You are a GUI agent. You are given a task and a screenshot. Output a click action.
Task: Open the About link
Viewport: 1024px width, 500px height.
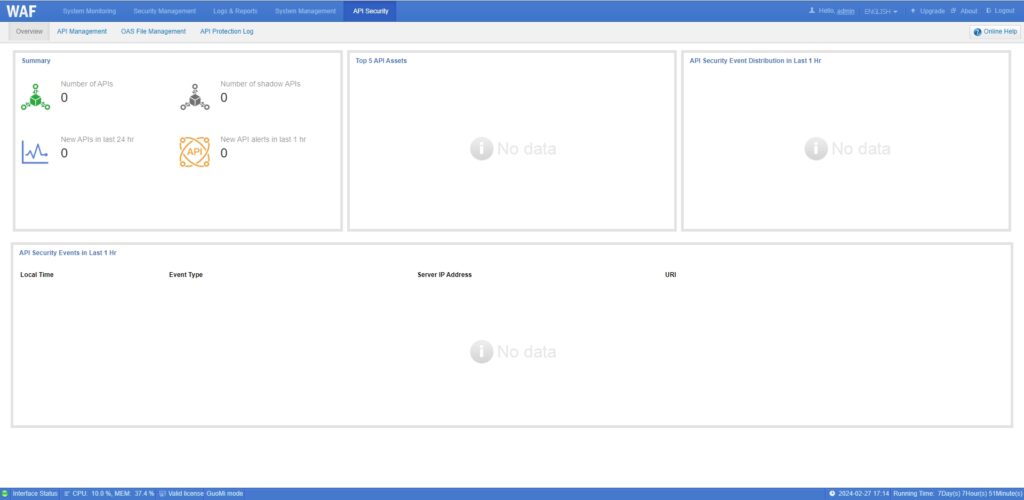click(x=968, y=11)
